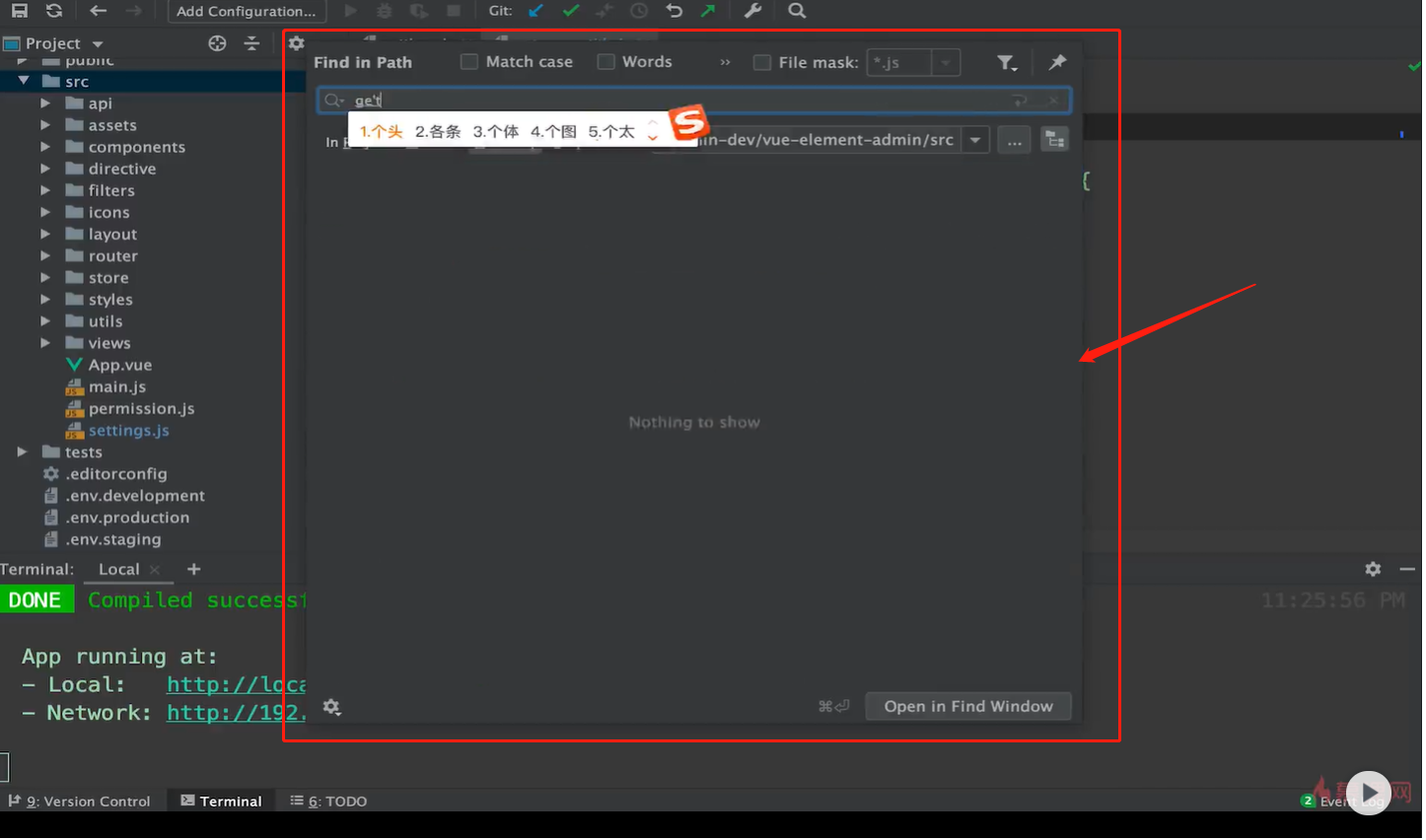Collapse the src folder

click(x=24, y=81)
